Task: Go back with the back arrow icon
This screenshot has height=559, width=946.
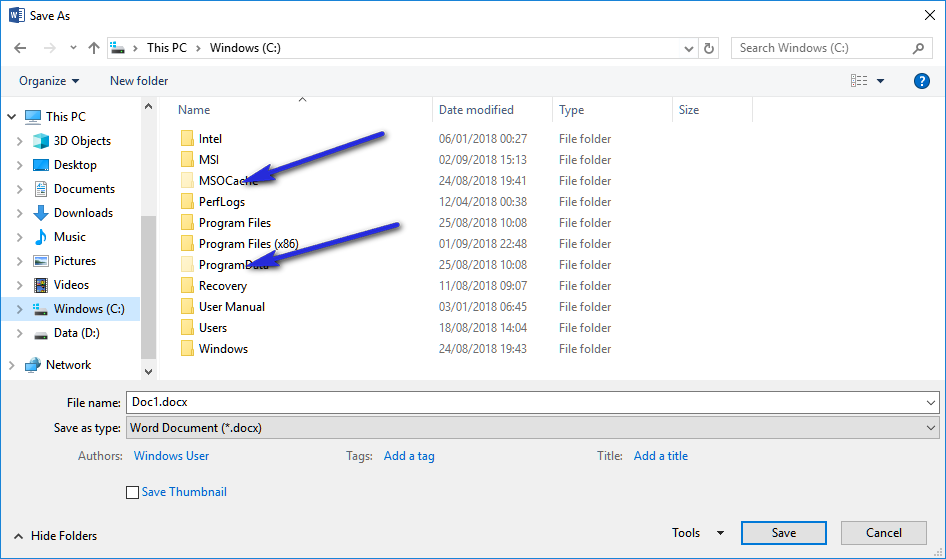Action: point(20,48)
